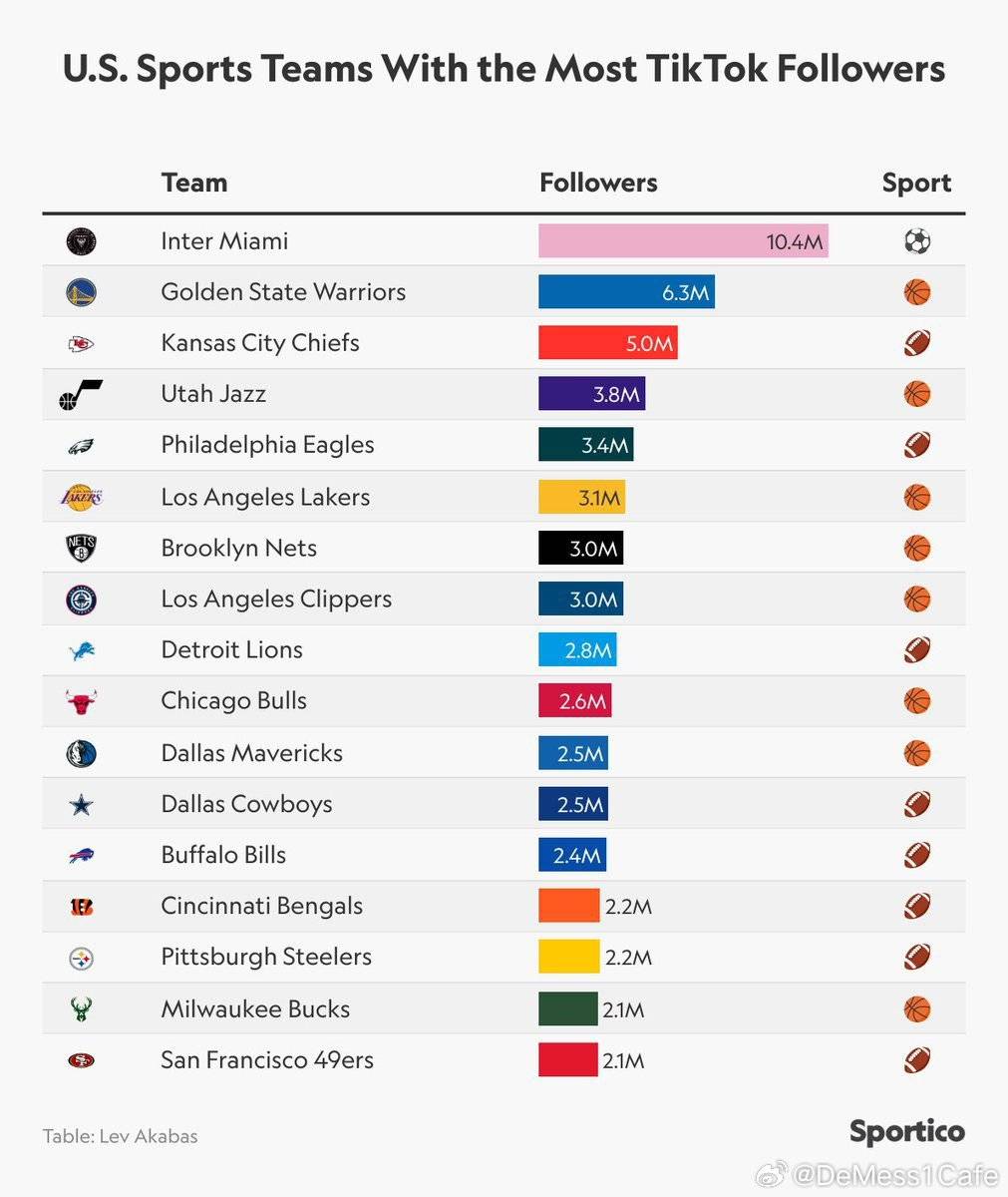Click the Sportico logo text
Image resolution: width=1008 pixels, height=1197 pixels.
coord(907,1132)
